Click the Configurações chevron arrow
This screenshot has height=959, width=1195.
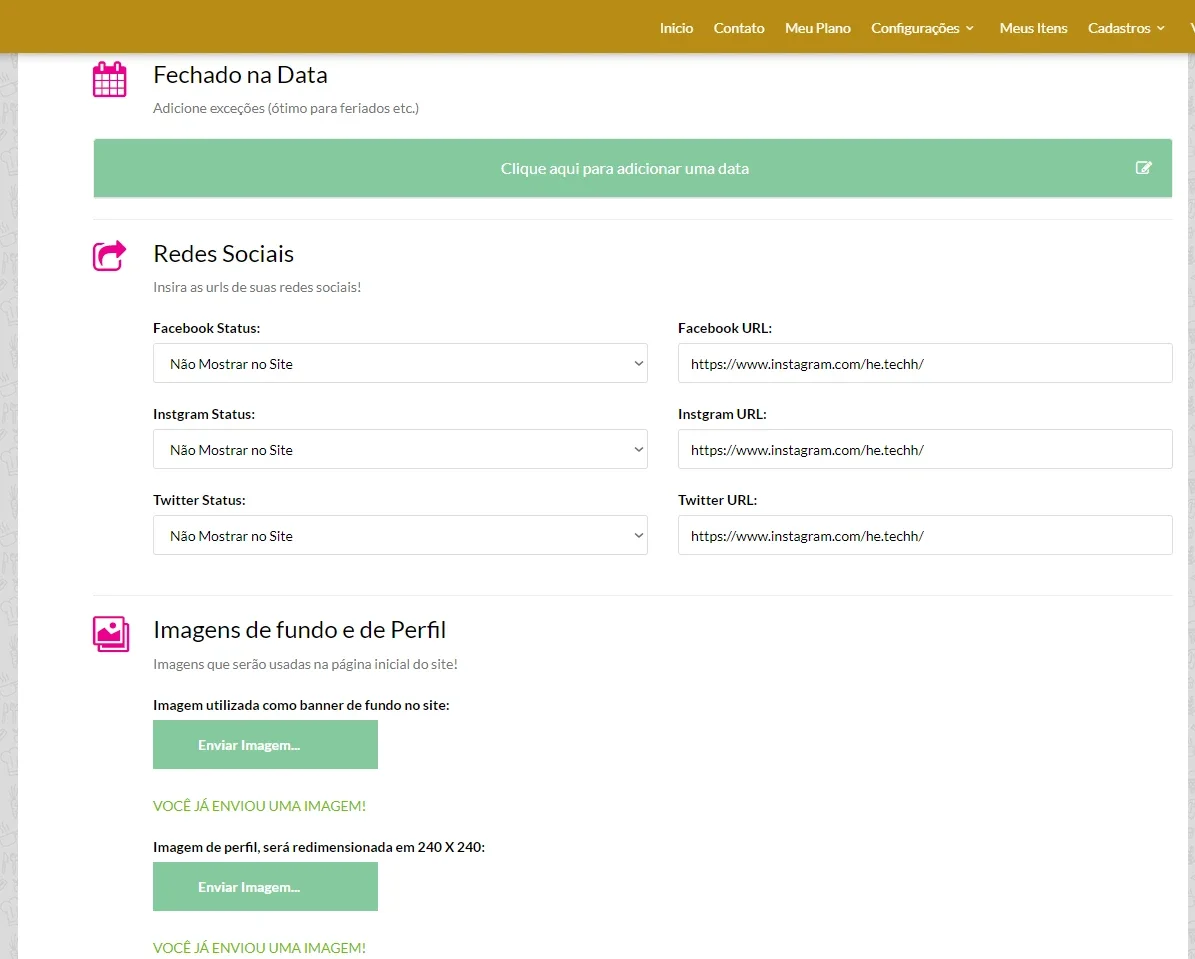[969, 28]
